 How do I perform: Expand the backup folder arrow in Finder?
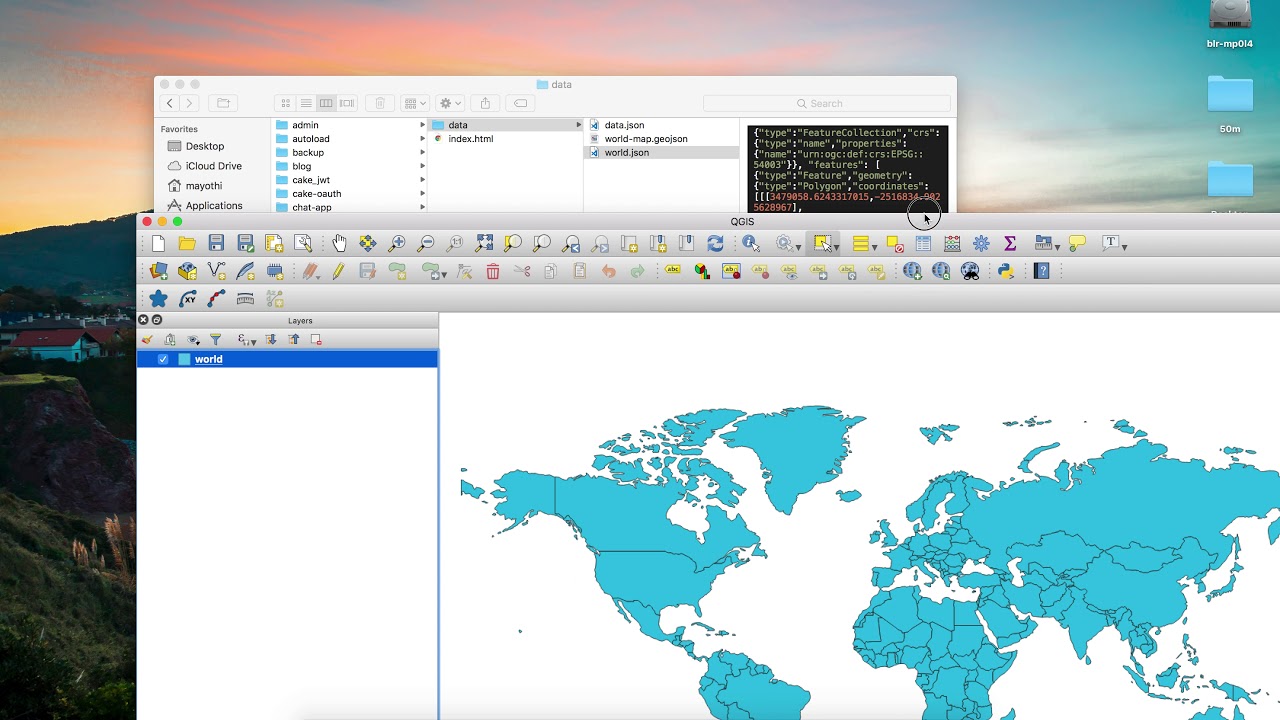click(422, 153)
